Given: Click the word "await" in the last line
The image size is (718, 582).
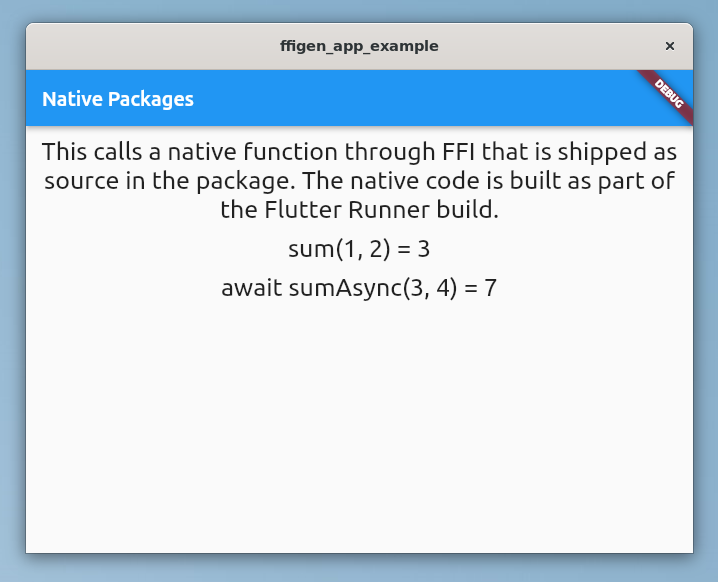Looking at the screenshot, I should tap(251, 289).
